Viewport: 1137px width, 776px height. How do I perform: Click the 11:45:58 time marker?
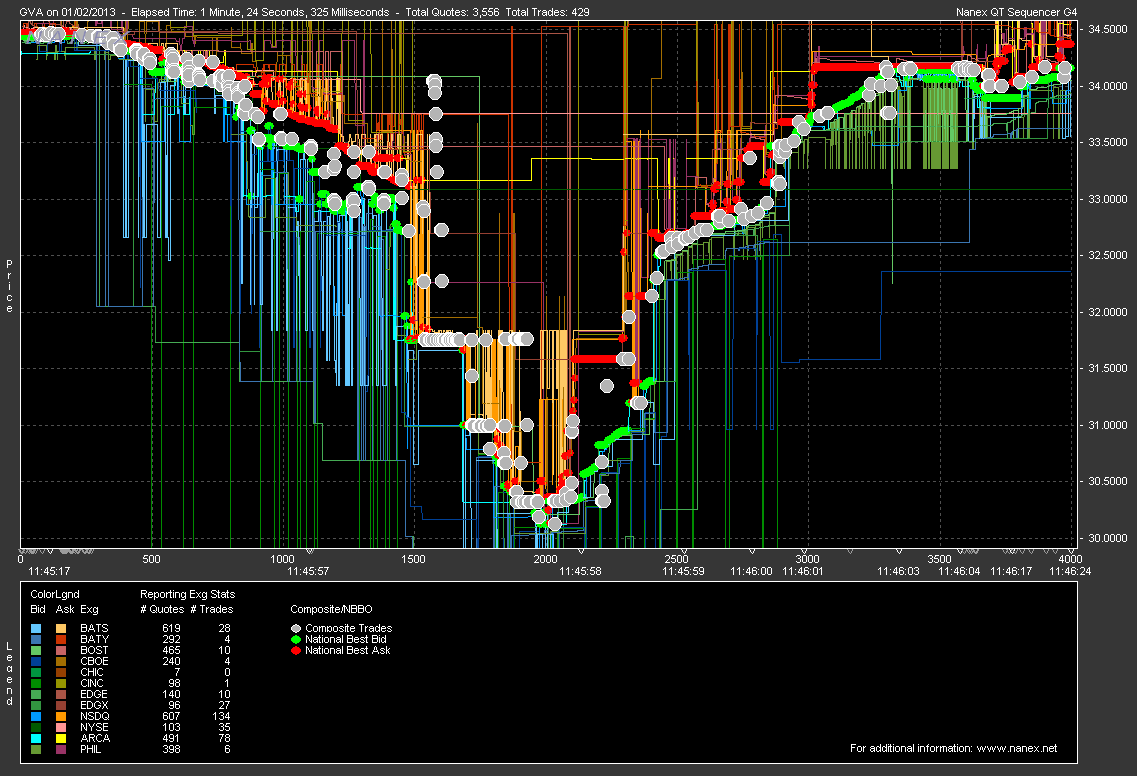coord(580,571)
